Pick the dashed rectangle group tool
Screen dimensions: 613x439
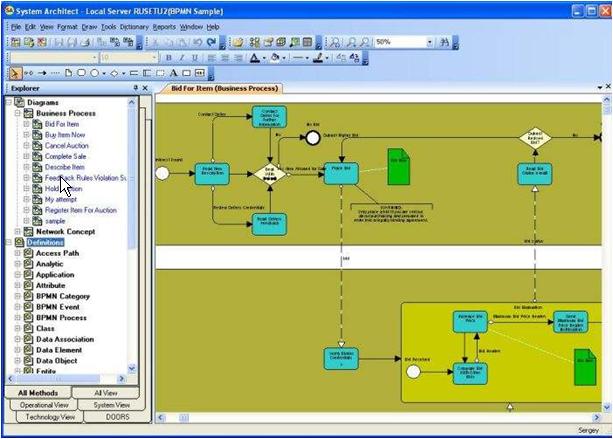(x=160, y=73)
